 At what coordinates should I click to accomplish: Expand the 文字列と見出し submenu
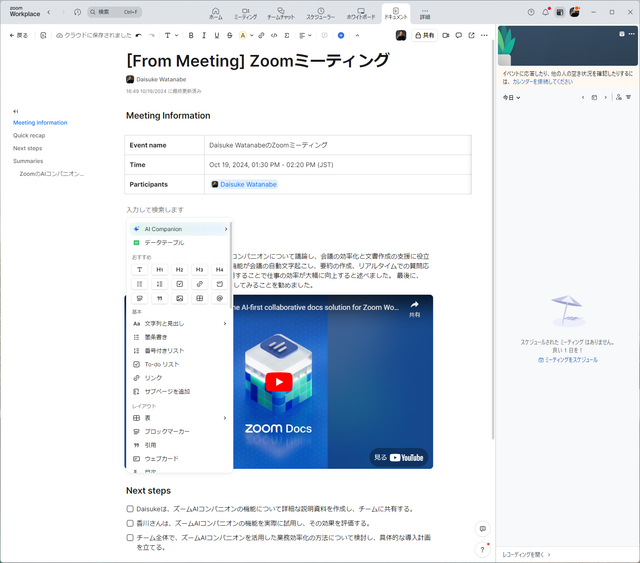click(179, 323)
